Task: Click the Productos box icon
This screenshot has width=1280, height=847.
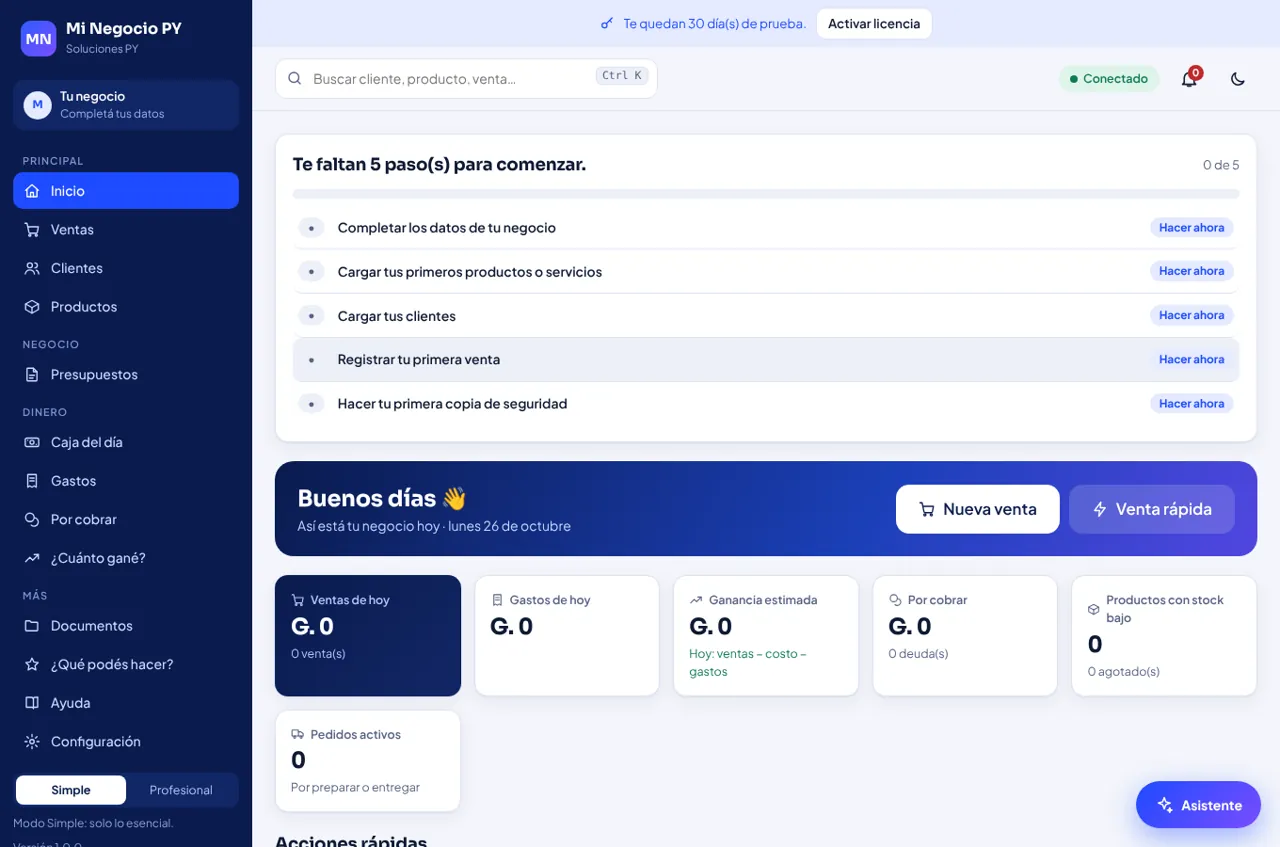Action: [32, 307]
